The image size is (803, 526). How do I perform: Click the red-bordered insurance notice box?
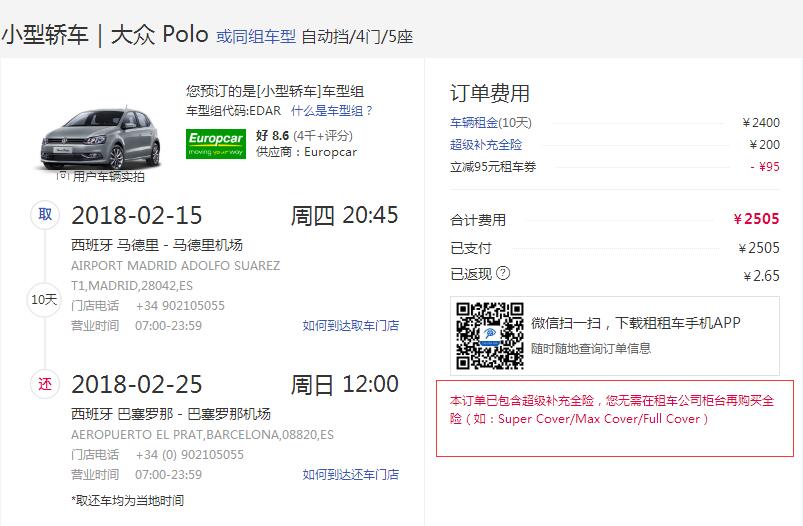pos(614,418)
